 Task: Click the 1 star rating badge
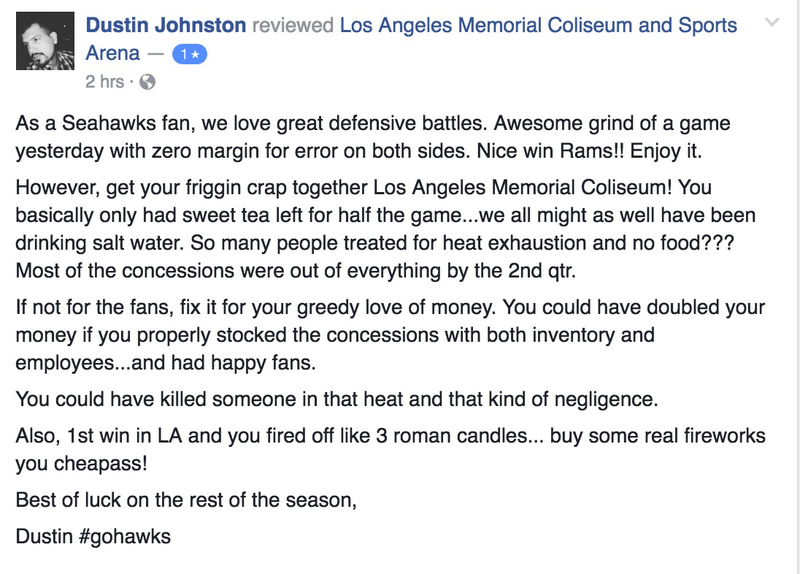pyautogui.click(x=190, y=54)
